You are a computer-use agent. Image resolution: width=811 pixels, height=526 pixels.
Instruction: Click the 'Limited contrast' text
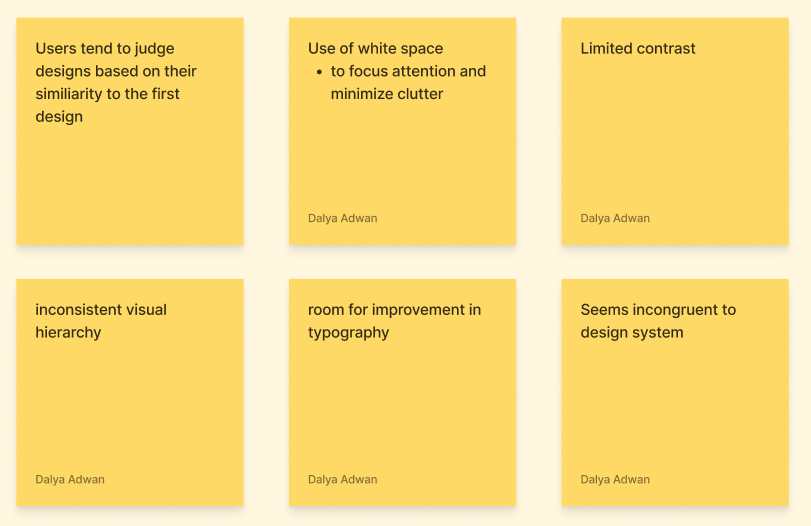coord(638,49)
